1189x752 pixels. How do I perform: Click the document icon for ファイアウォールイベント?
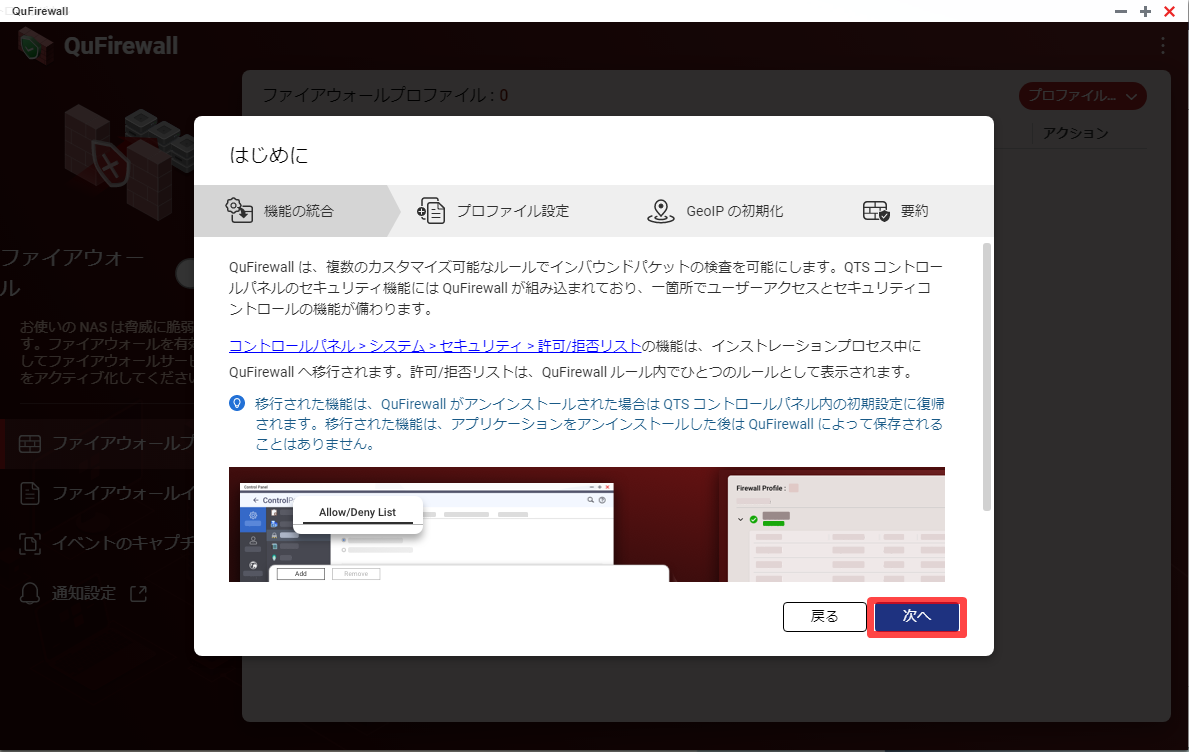30,494
